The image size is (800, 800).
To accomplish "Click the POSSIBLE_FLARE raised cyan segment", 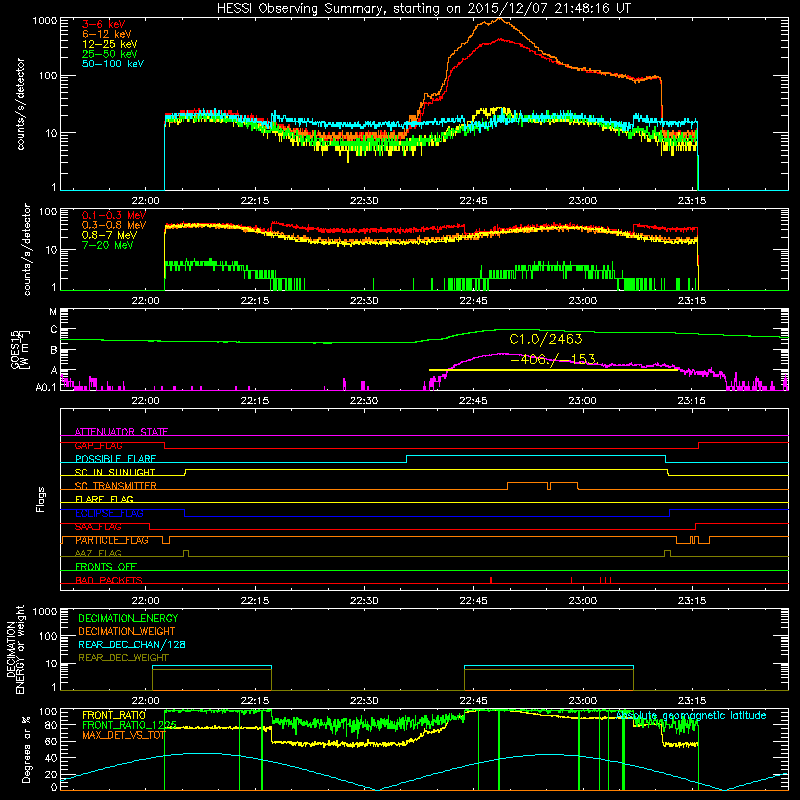I will [536, 455].
